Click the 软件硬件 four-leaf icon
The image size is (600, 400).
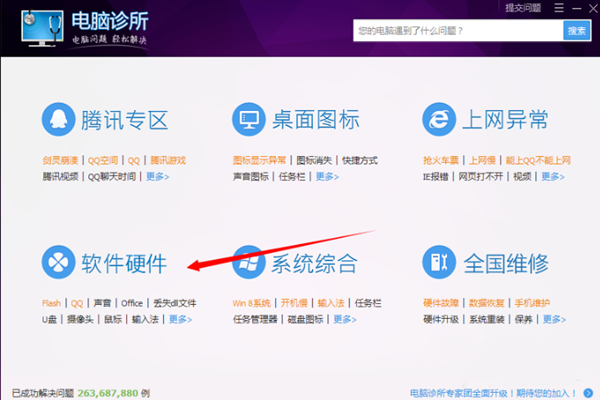[x=59, y=263]
